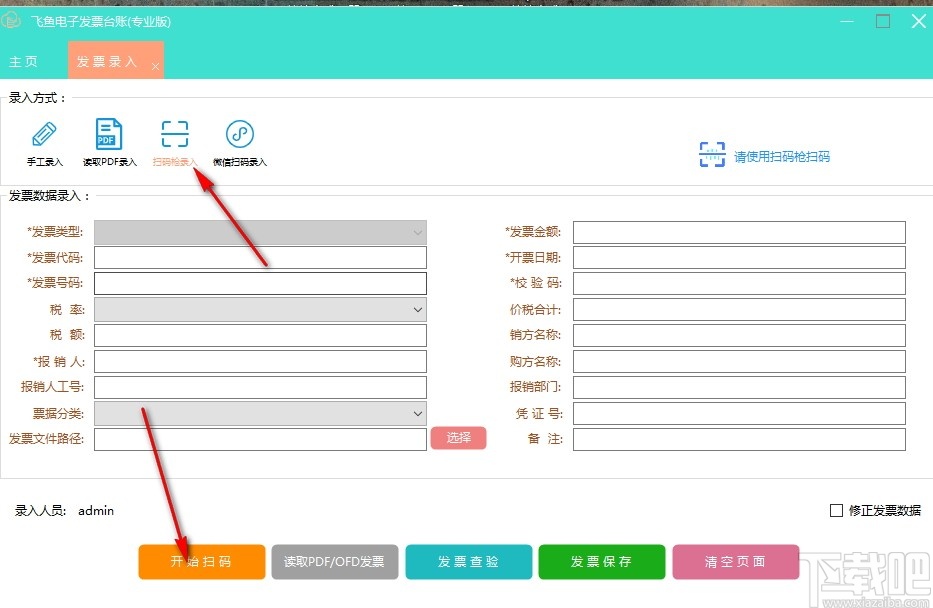933x608 pixels.
Task: Click the Feiyu app logo icon
Action: (x=13, y=20)
